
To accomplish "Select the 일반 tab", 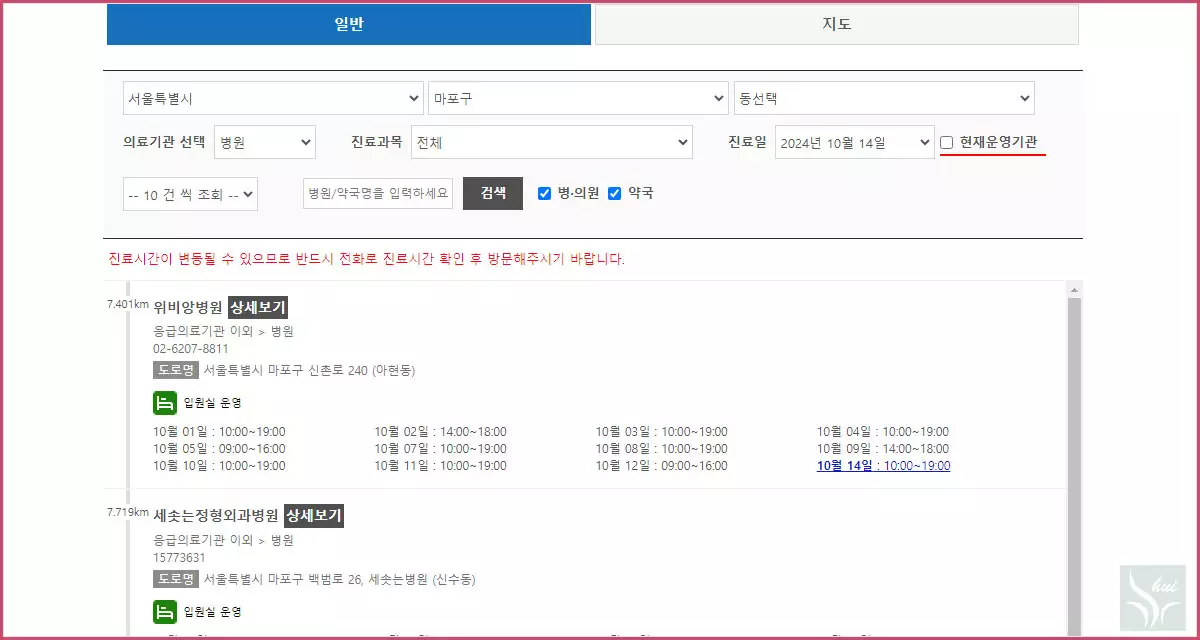I will point(349,24).
